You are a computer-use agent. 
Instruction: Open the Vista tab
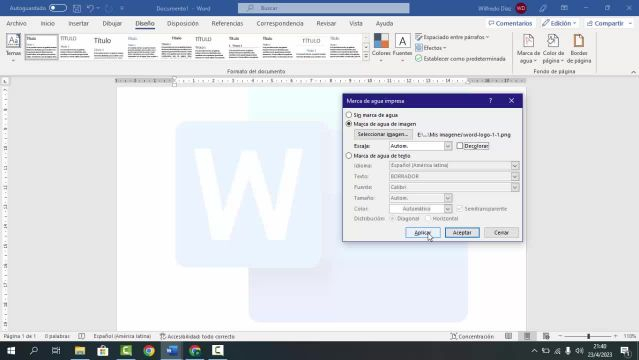point(356,24)
